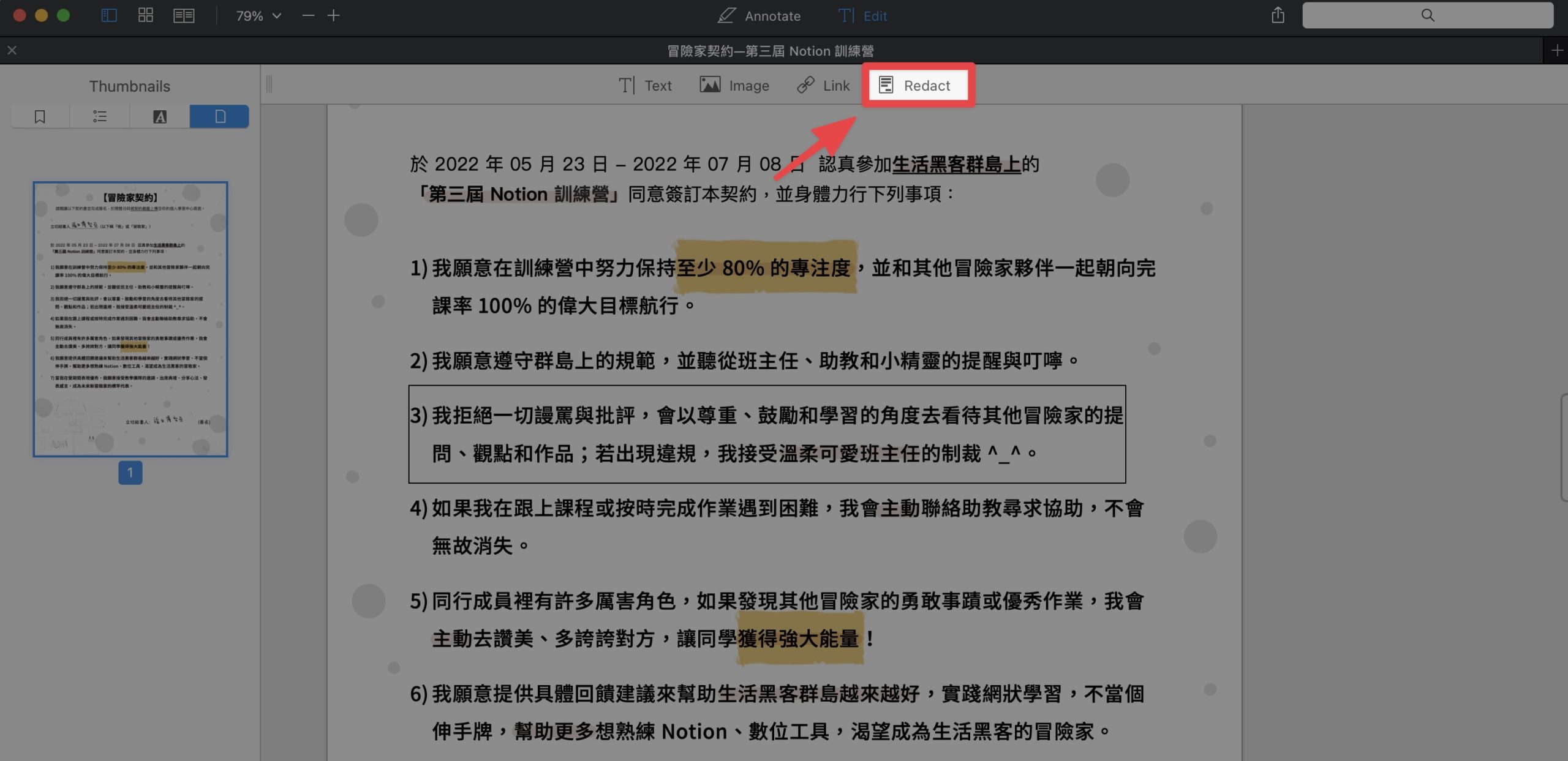Click the Thumbnails panel heading
1568x761 pixels.
click(x=130, y=86)
